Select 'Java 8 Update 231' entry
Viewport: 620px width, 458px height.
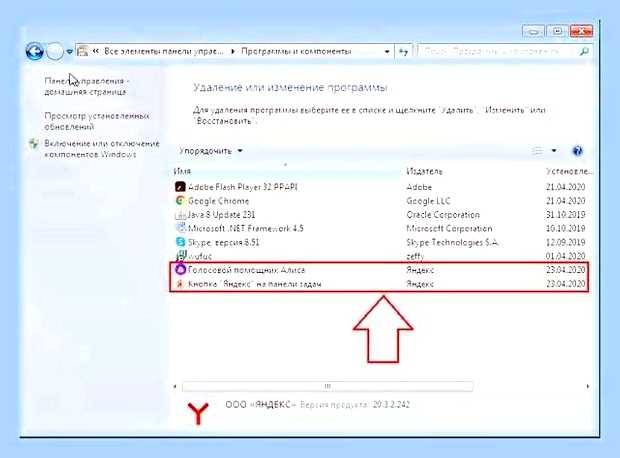click(x=221, y=215)
